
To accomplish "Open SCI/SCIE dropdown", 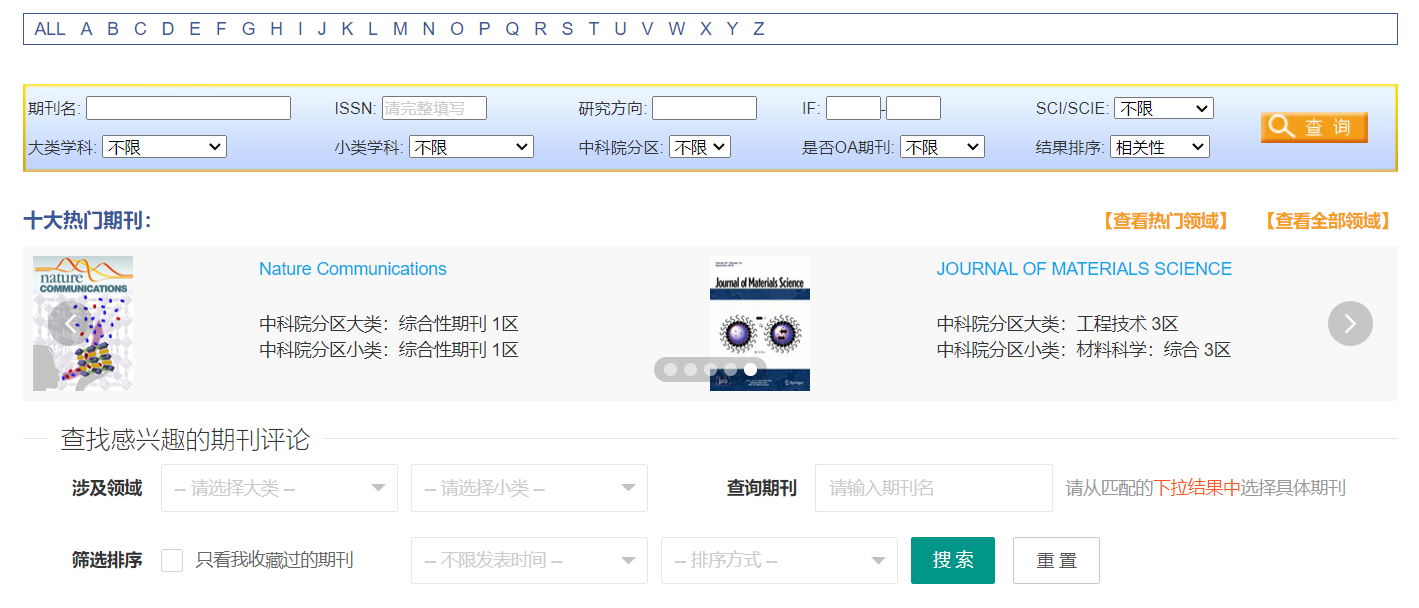I will (x=1164, y=108).
